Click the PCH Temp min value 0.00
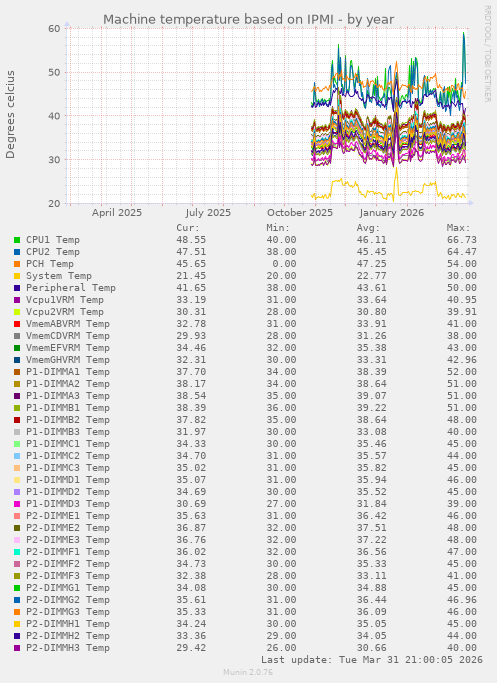Screen dimensions: 497x683 click(x=284, y=264)
